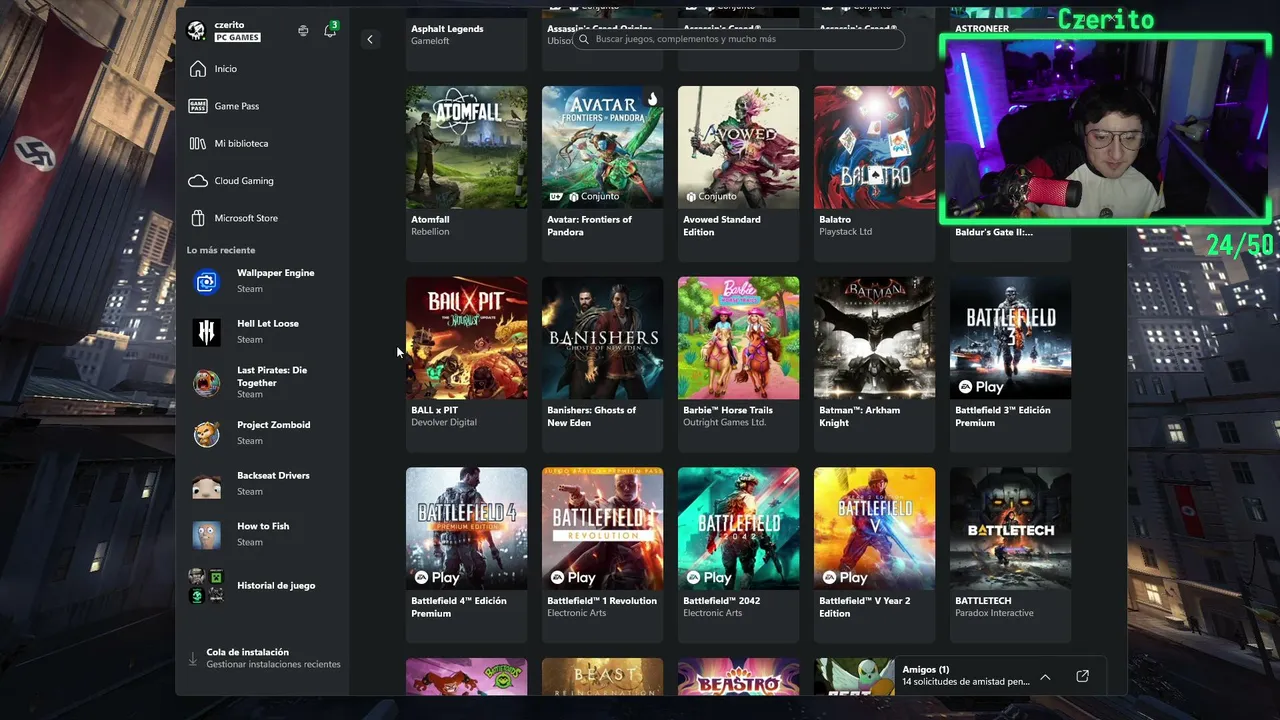Screen dimensions: 1280x720
Task: Open the Battlefield 2042 cover
Action: tap(738, 529)
